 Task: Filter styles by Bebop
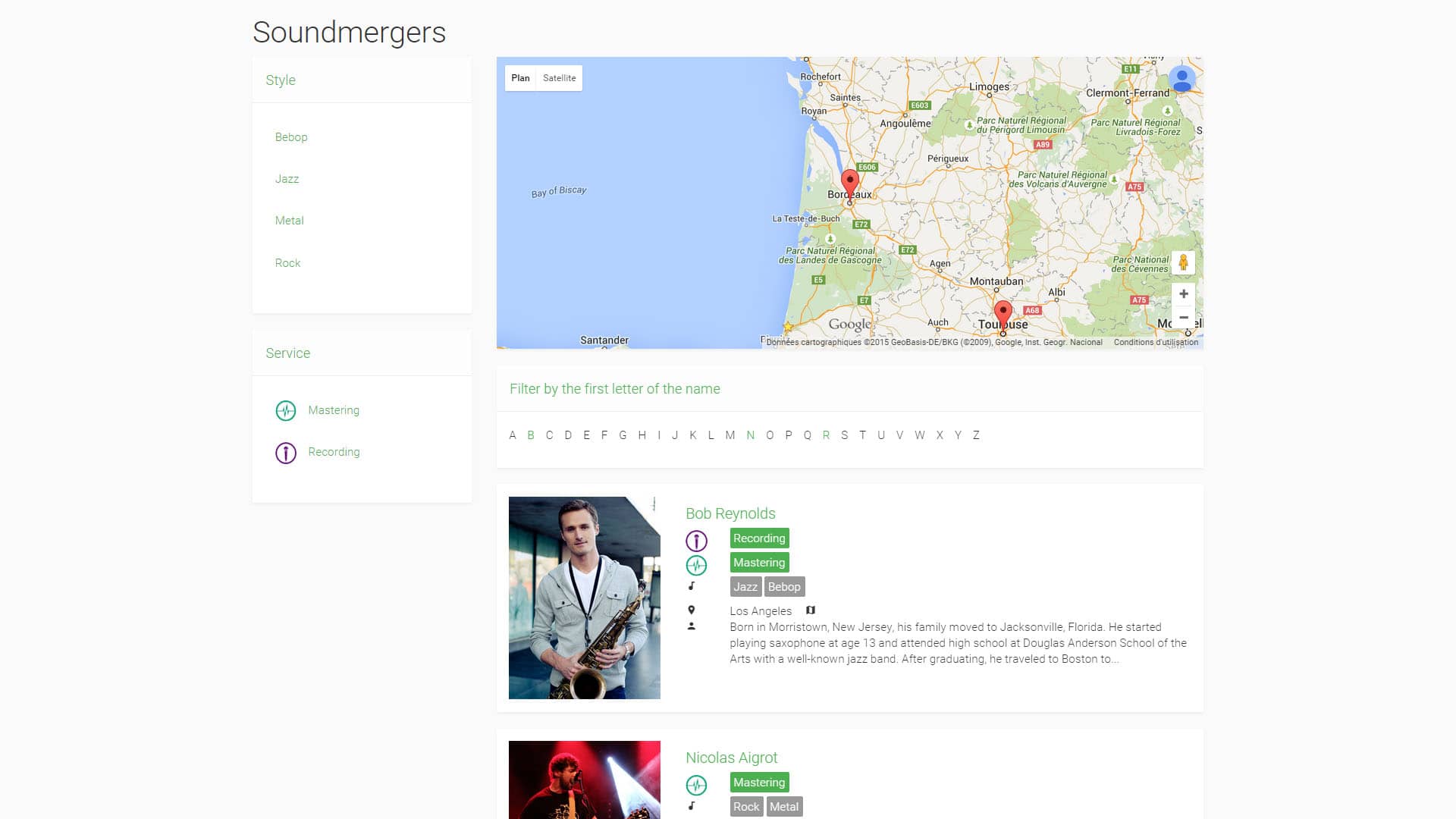(291, 137)
